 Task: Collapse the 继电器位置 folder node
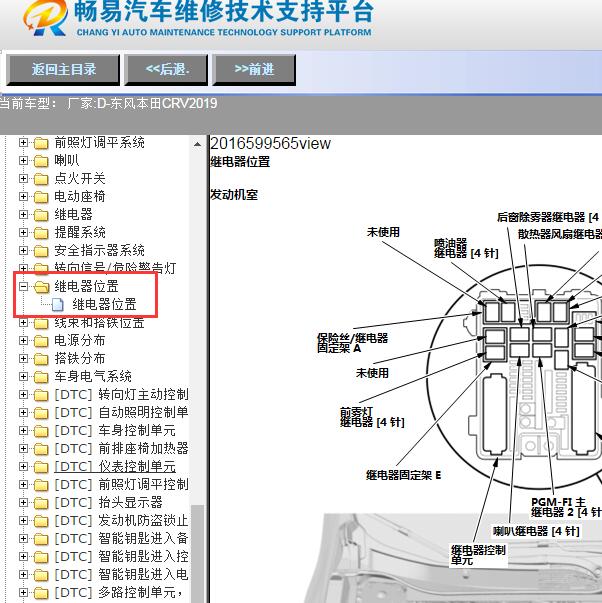(x=23, y=287)
